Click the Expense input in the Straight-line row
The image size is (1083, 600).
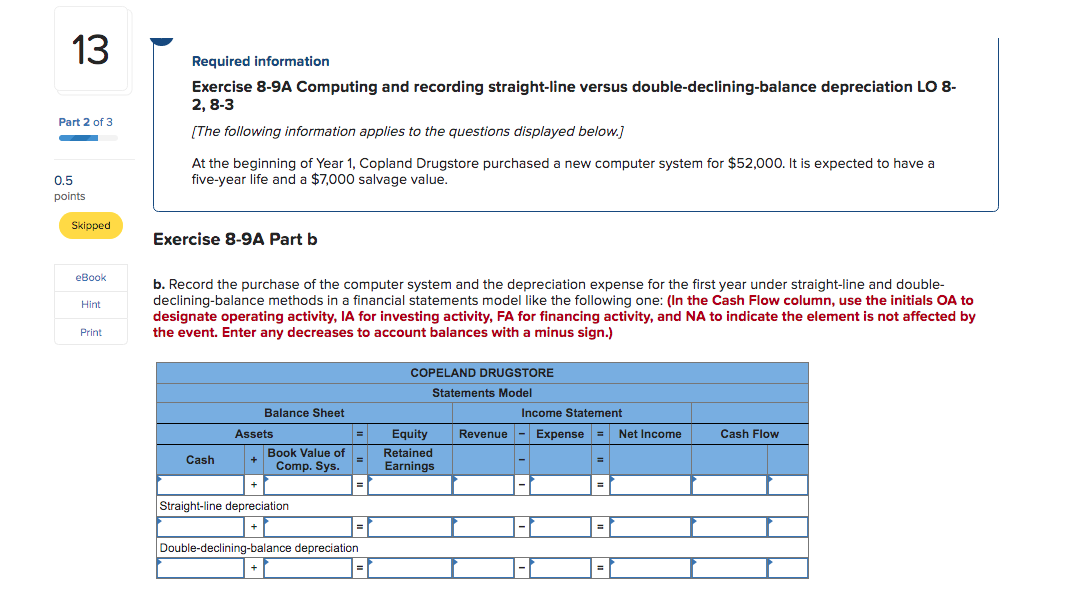coord(560,525)
